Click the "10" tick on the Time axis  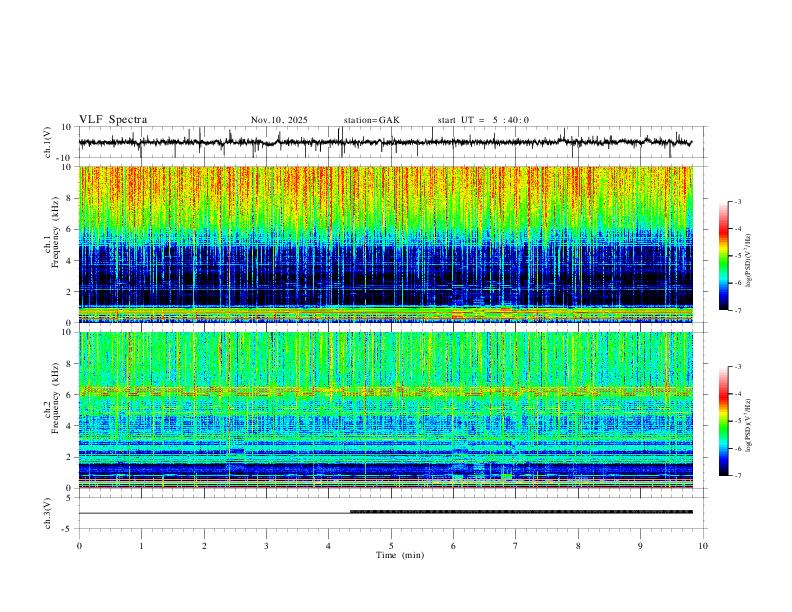click(x=703, y=546)
